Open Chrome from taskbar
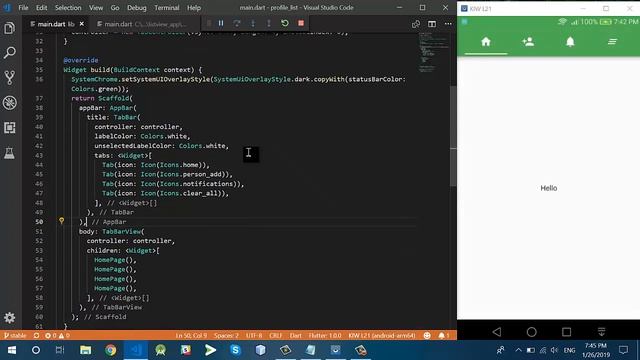Image resolution: width=640 pixels, height=360 pixels. (110, 350)
